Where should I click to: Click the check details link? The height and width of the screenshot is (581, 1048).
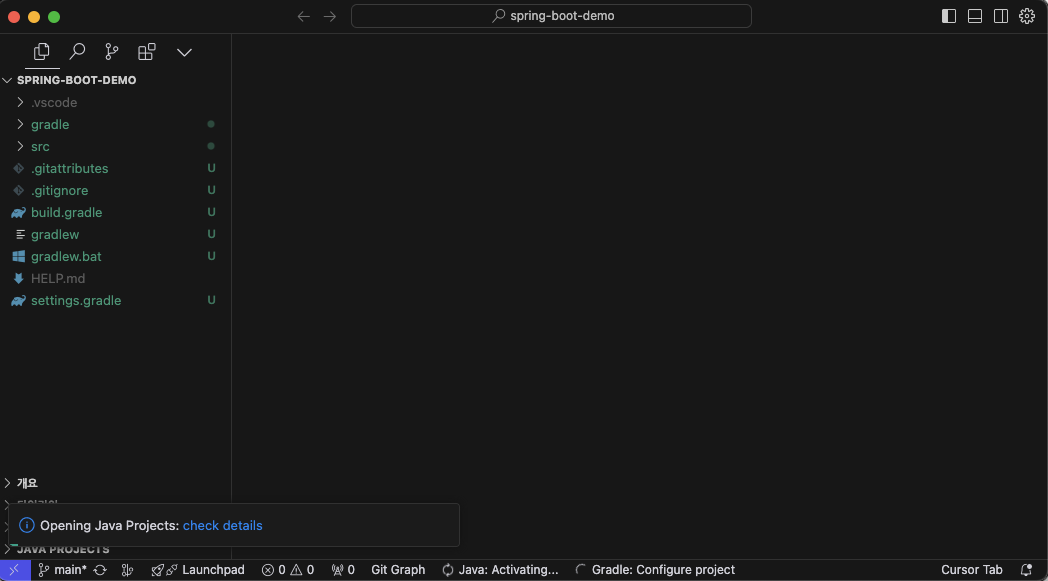(224, 525)
